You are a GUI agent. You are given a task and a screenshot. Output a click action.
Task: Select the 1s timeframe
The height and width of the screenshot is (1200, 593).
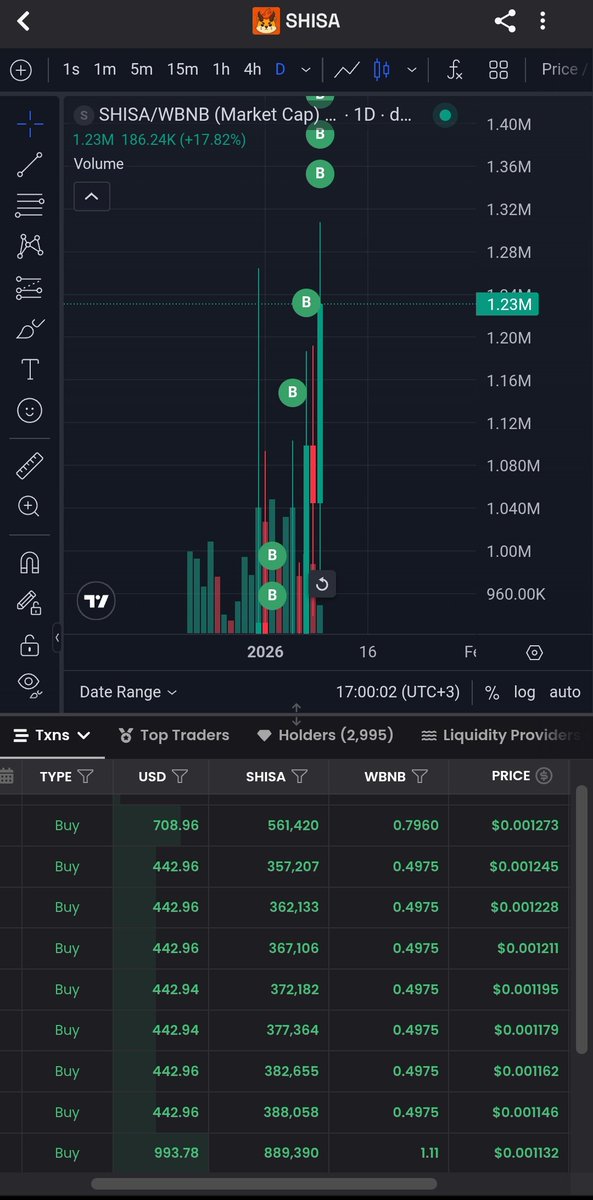click(x=71, y=70)
